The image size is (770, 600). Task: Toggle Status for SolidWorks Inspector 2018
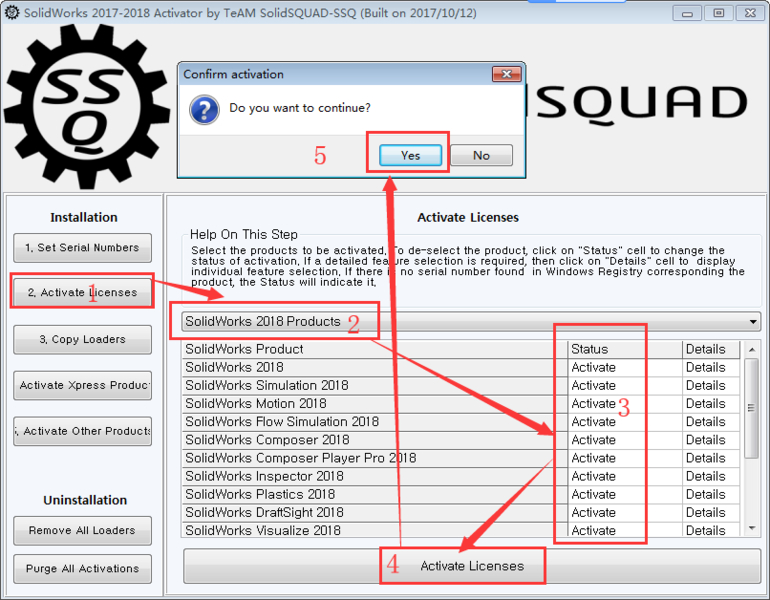click(x=624, y=476)
